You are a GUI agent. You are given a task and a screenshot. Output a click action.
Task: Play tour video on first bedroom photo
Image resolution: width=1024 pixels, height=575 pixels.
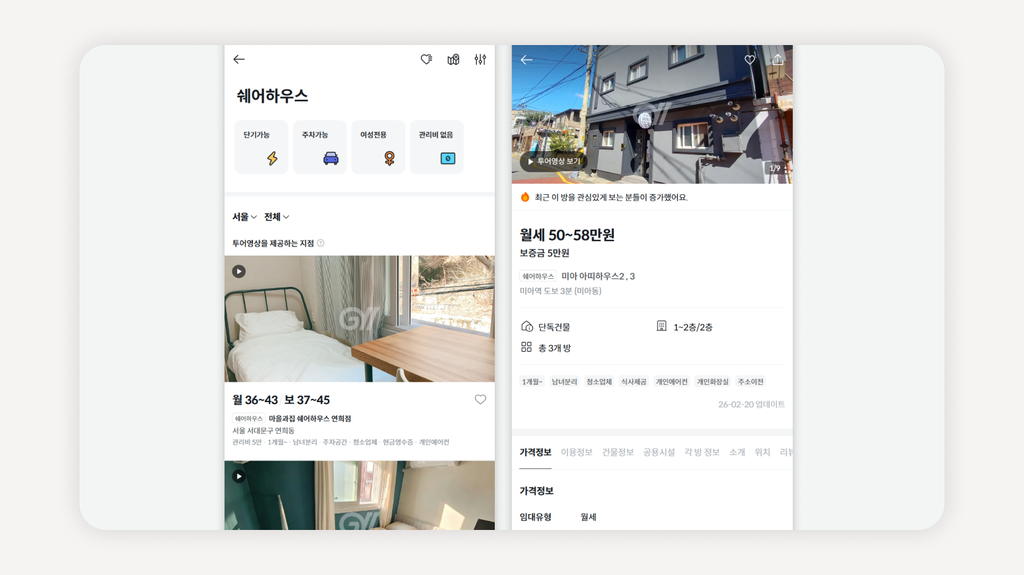[x=239, y=271]
